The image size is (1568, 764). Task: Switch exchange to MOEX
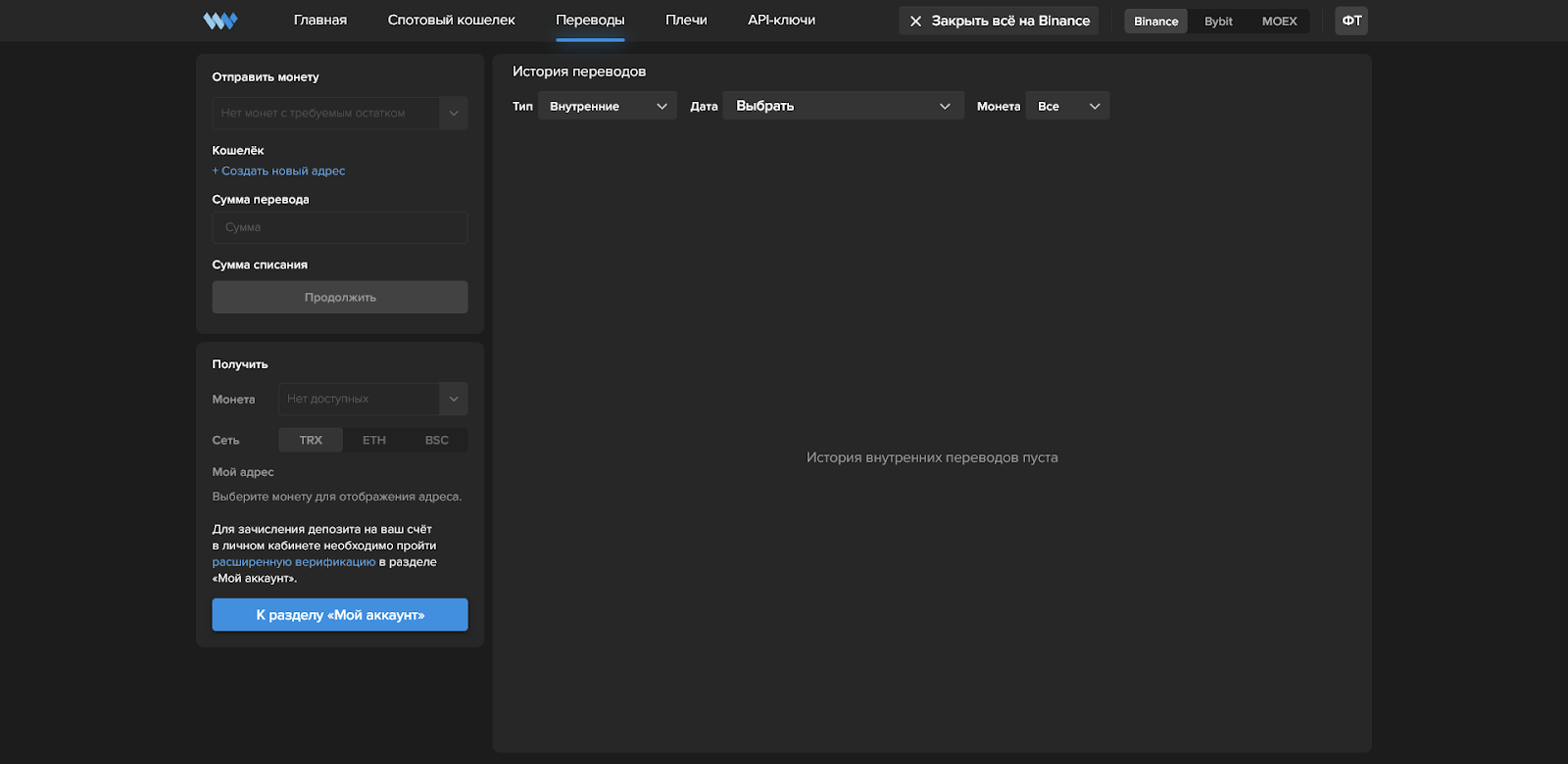coord(1279,21)
